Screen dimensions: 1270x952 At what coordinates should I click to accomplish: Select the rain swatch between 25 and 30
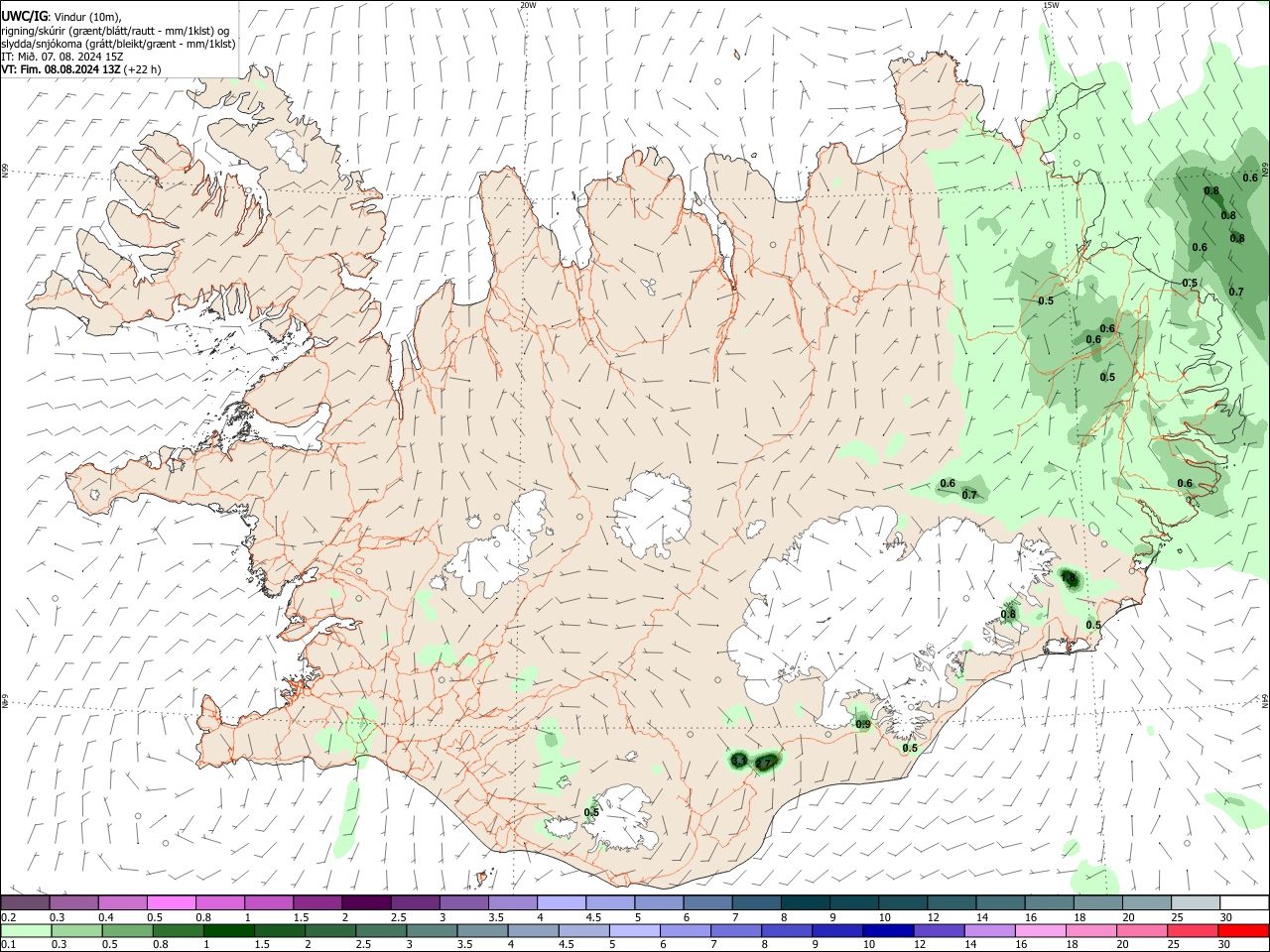1192,930
